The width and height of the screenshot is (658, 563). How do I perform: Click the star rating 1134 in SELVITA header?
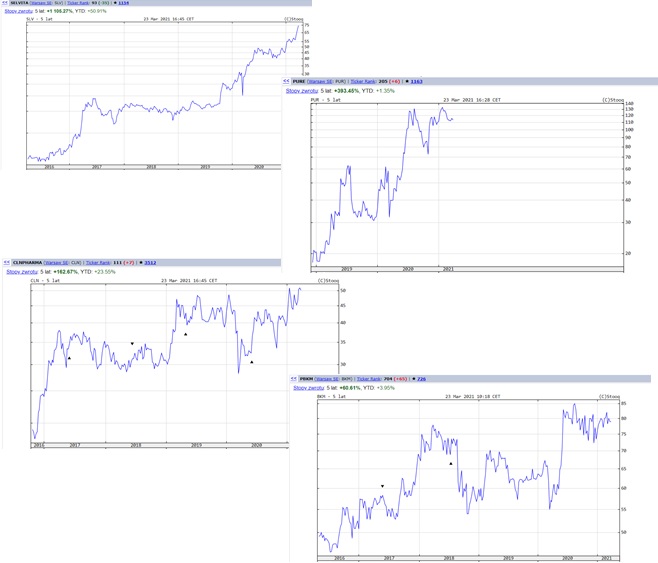(124, 3)
